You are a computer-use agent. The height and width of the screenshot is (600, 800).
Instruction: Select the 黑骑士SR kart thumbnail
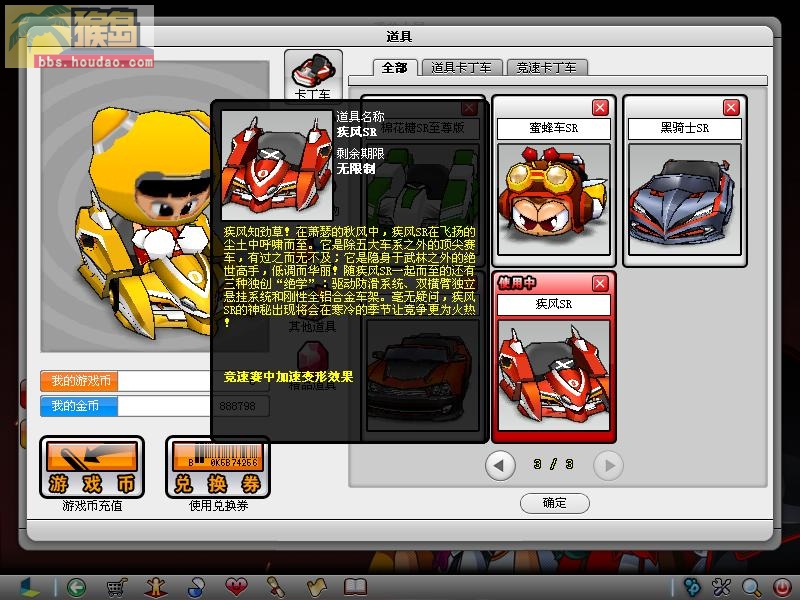685,199
